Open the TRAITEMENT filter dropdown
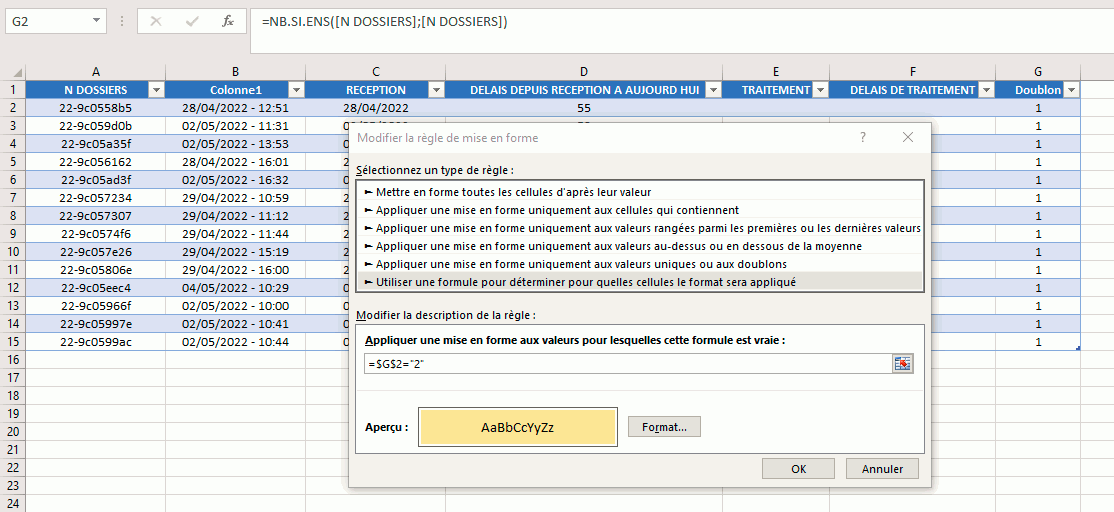The image size is (1114, 512). (820, 90)
